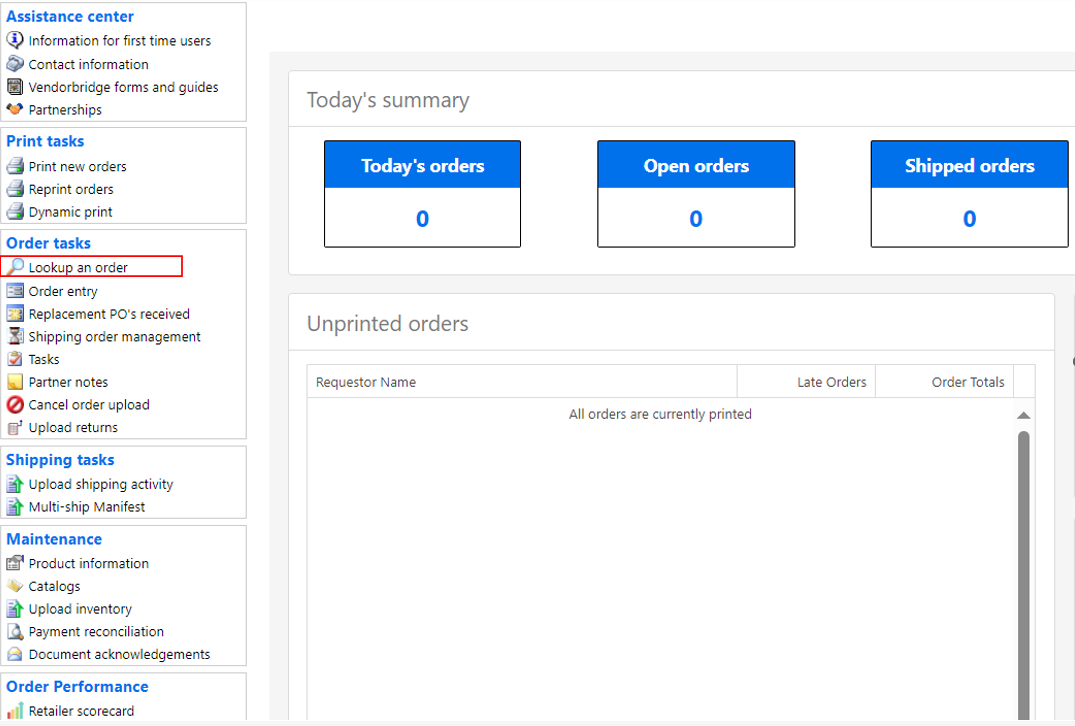Image resolution: width=1075 pixels, height=726 pixels.
Task: Select the Print new orders link
Action: 77,166
